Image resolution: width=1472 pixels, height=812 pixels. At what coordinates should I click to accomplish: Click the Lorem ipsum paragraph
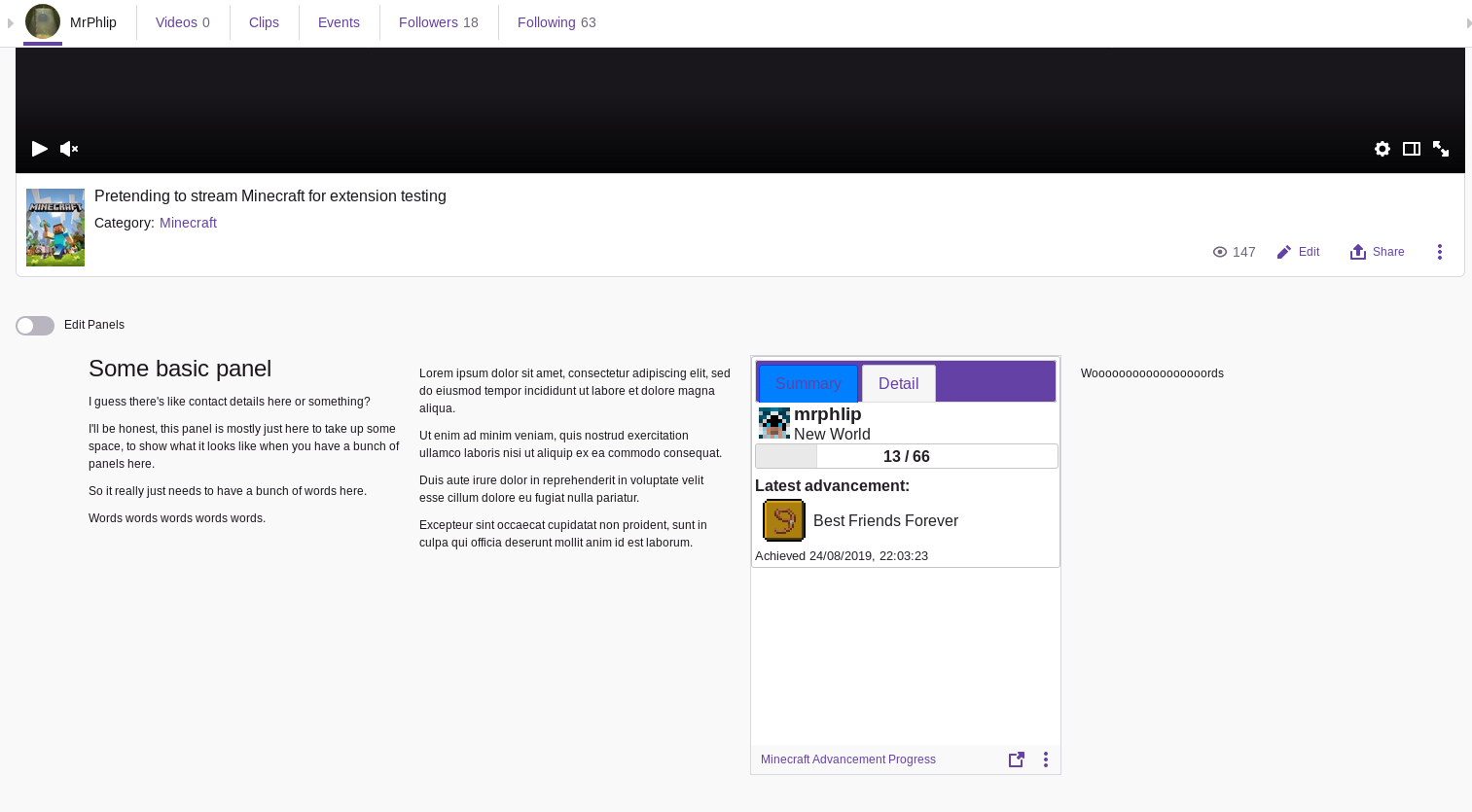pos(575,391)
